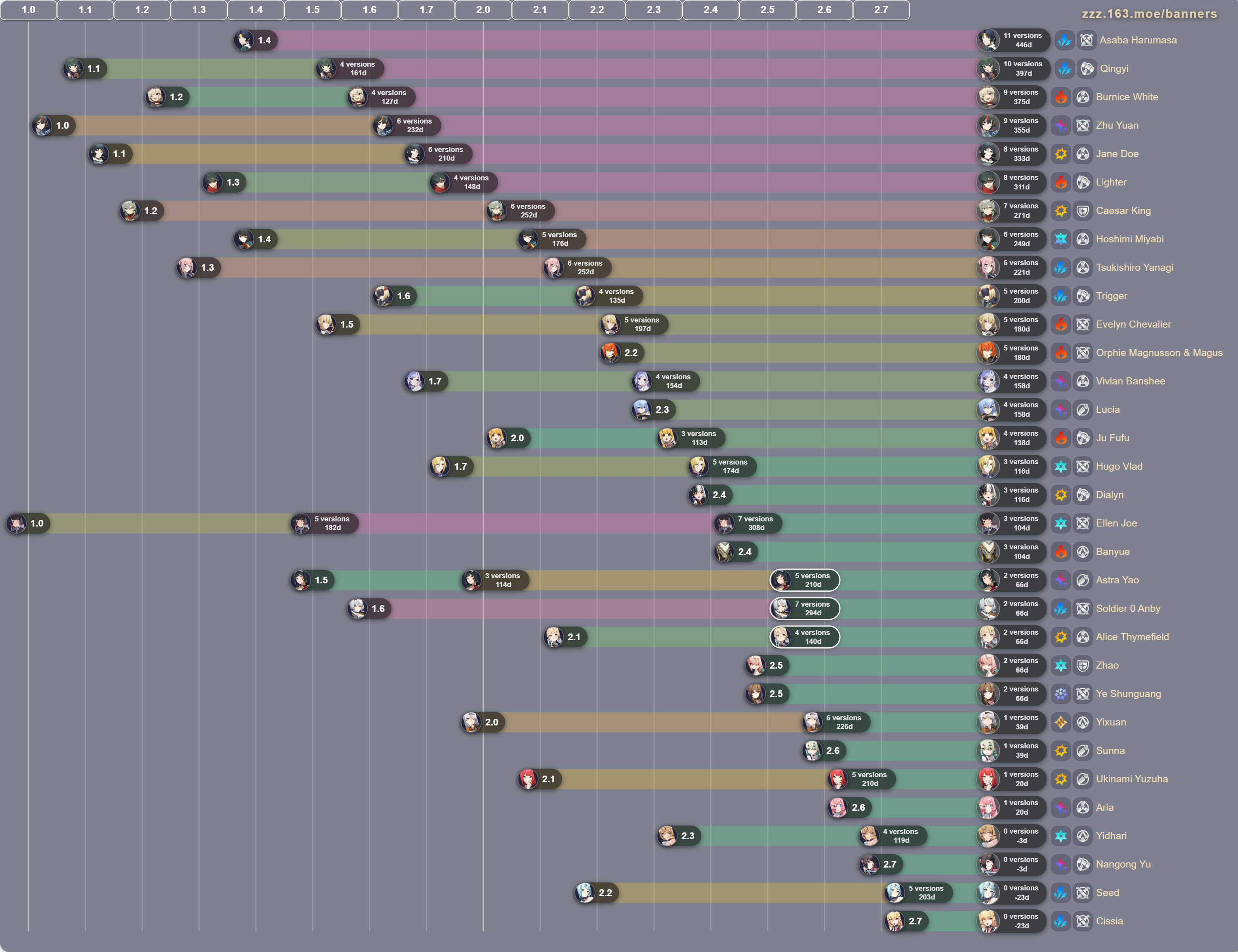Viewport: 1238px width, 952px height.
Task: Click the fire element icon next to Burnice White
Action: click(1061, 97)
